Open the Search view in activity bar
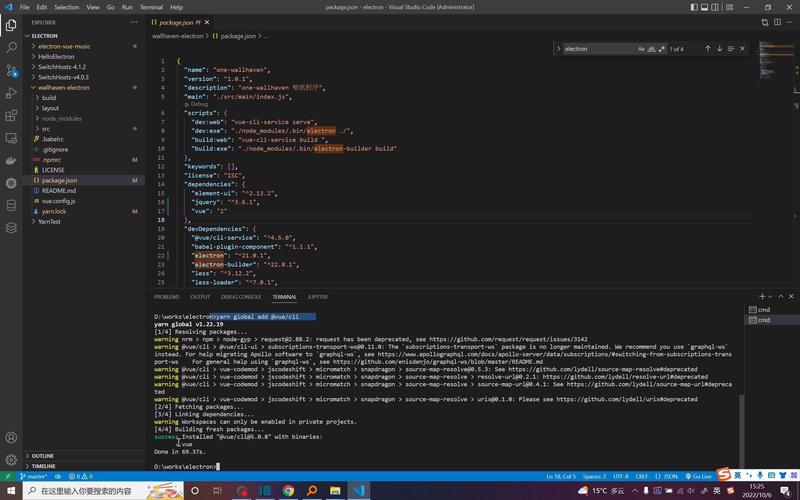This screenshot has height=500, width=800. coord(11,48)
